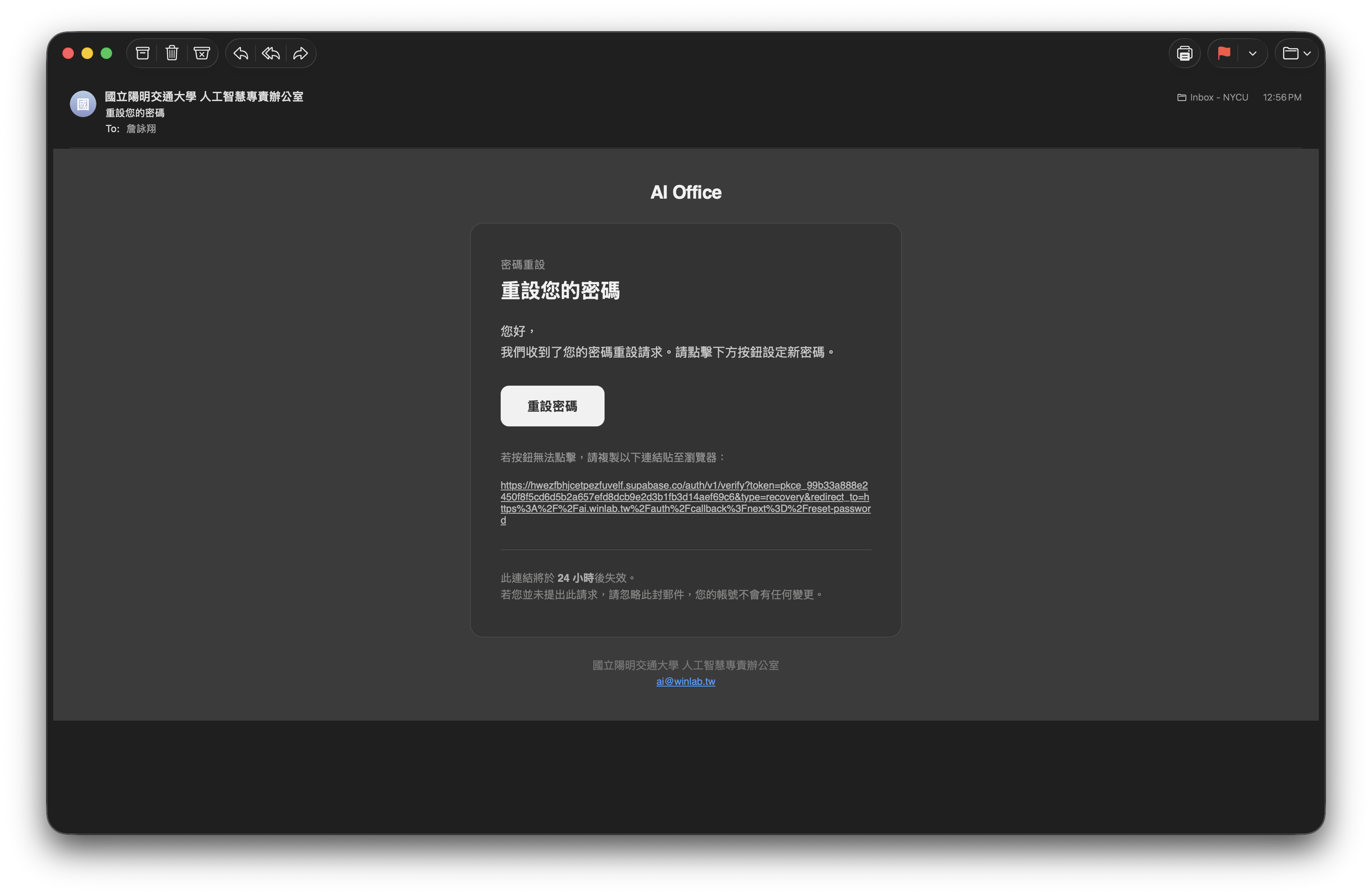Minimize the mail window
The image size is (1372, 896).
(87, 54)
